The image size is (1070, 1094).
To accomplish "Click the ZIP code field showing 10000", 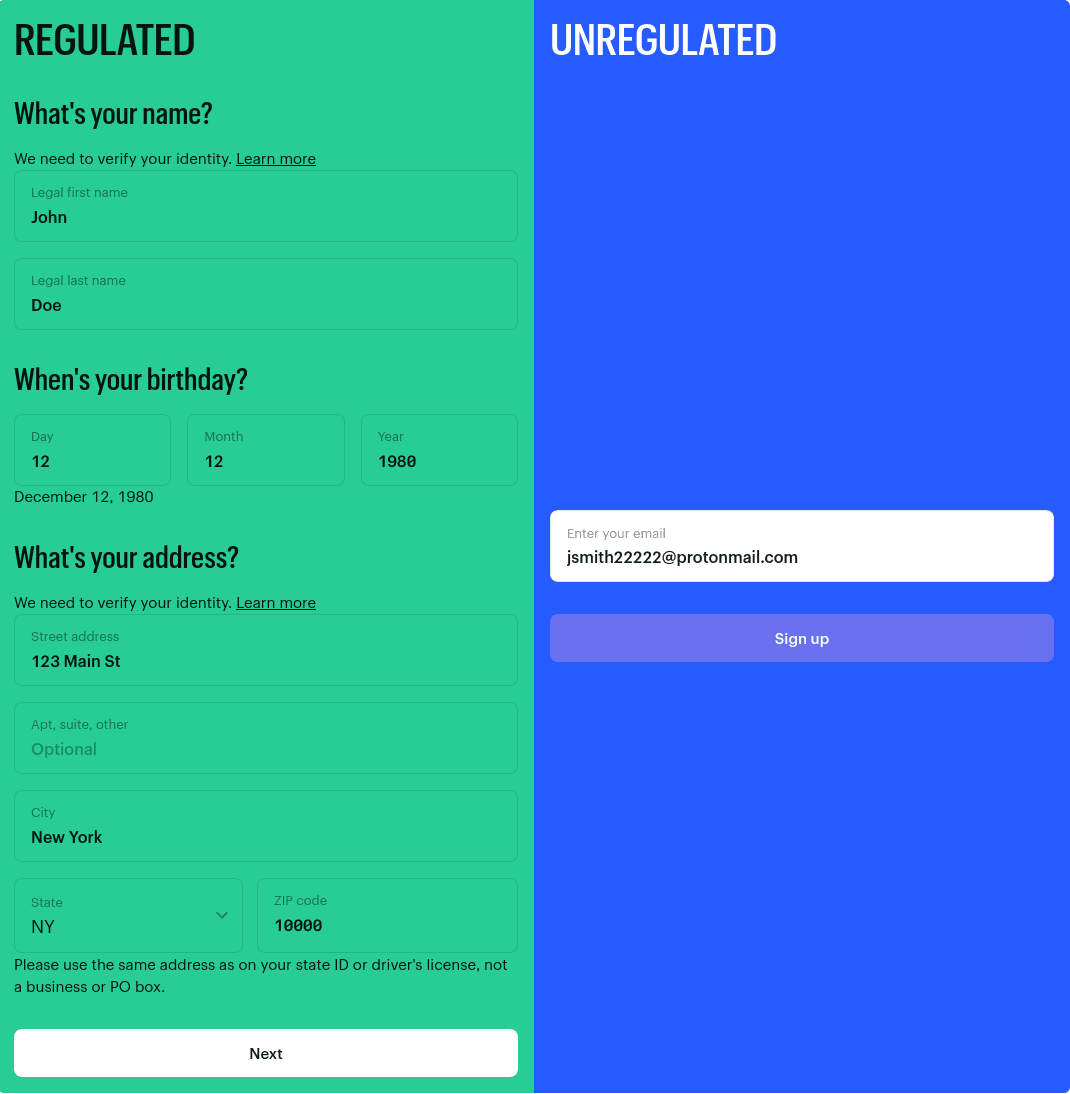I will tap(387, 915).
